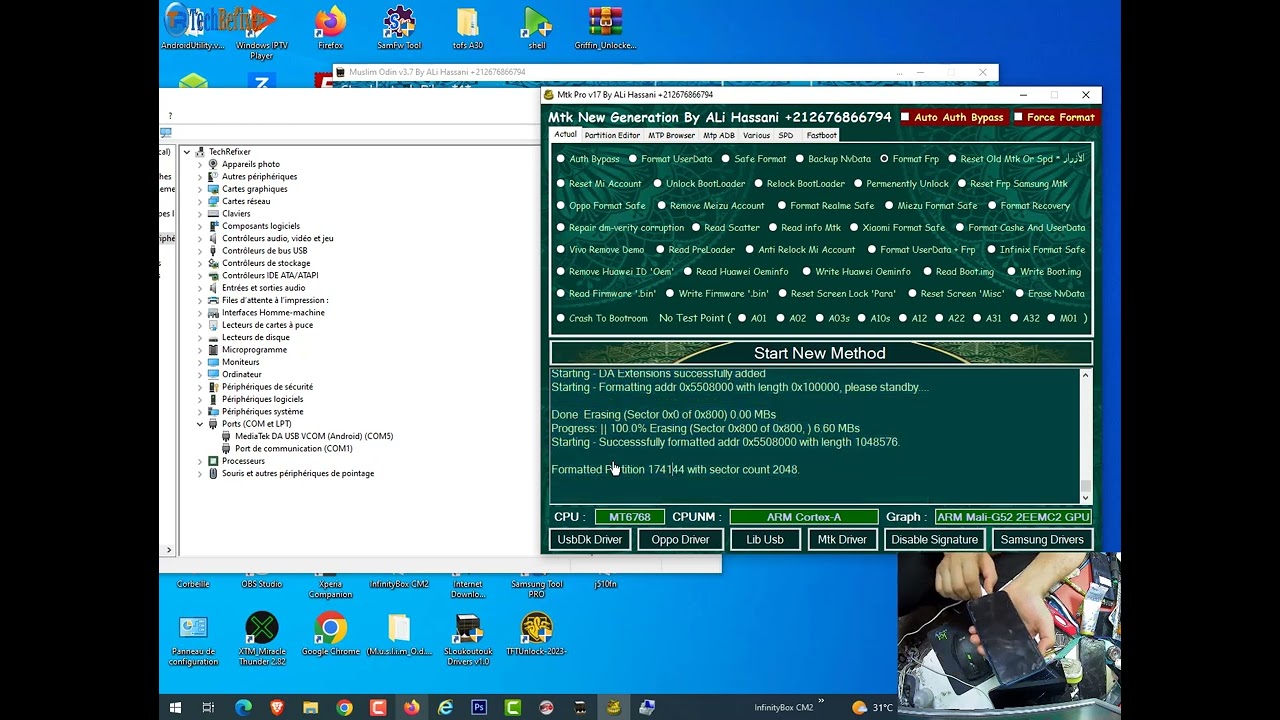This screenshot has width=1280, height=720.
Task: Open the (M.u.s.l.i.m_O.d...) folder icon
Action: pyautogui.click(x=399, y=634)
